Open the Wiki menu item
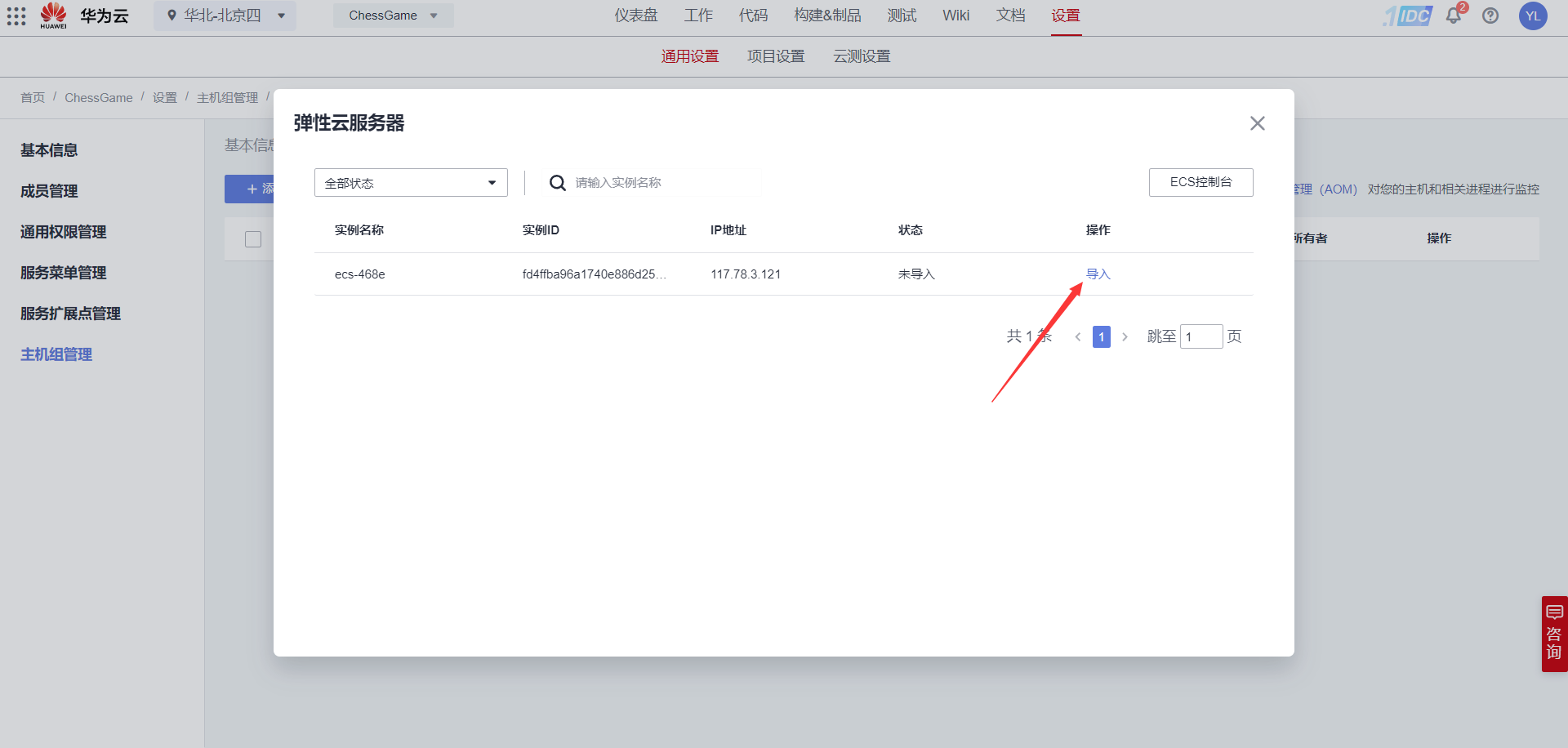Image resolution: width=1568 pixels, height=748 pixels. 955,15
